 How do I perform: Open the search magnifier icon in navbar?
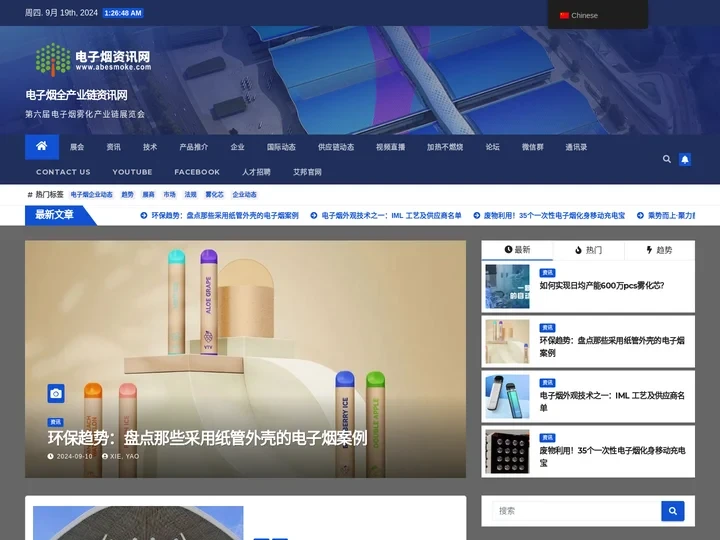point(667,159)
